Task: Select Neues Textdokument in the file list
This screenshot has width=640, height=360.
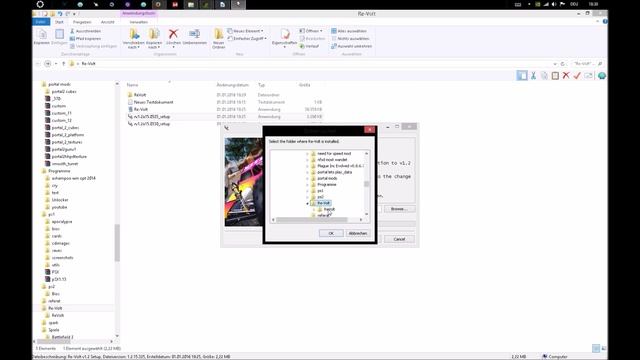Action: 153,102
